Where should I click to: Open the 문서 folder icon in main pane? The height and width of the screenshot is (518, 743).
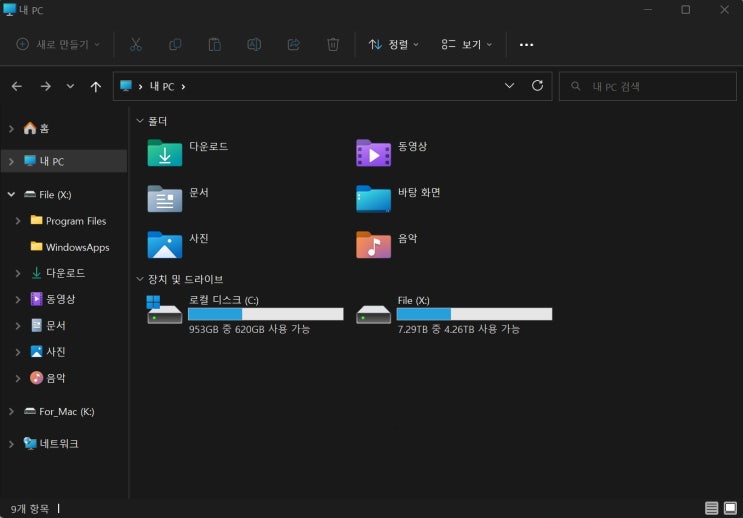pyautogui.click(x=164, y=199)
